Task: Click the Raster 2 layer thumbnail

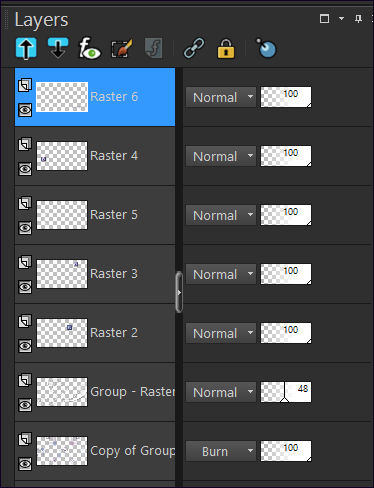Action: [x=62, y=333]
